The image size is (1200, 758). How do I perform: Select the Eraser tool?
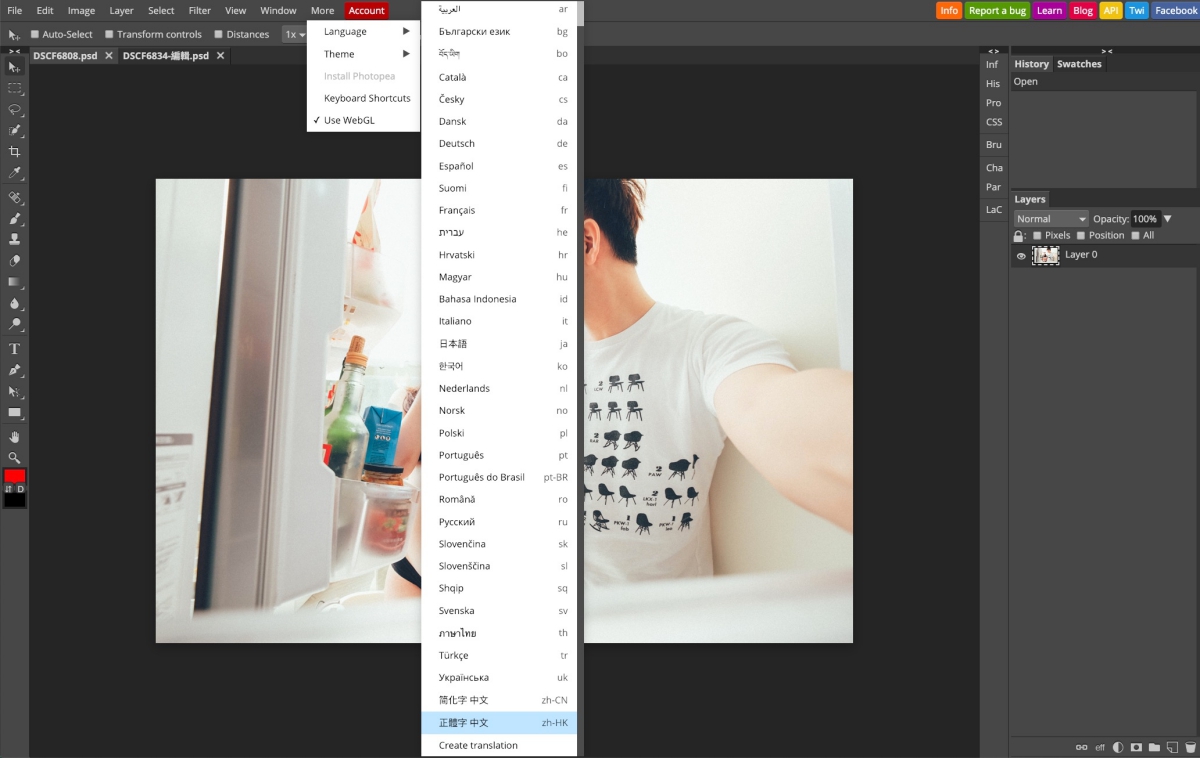(14, 260)
